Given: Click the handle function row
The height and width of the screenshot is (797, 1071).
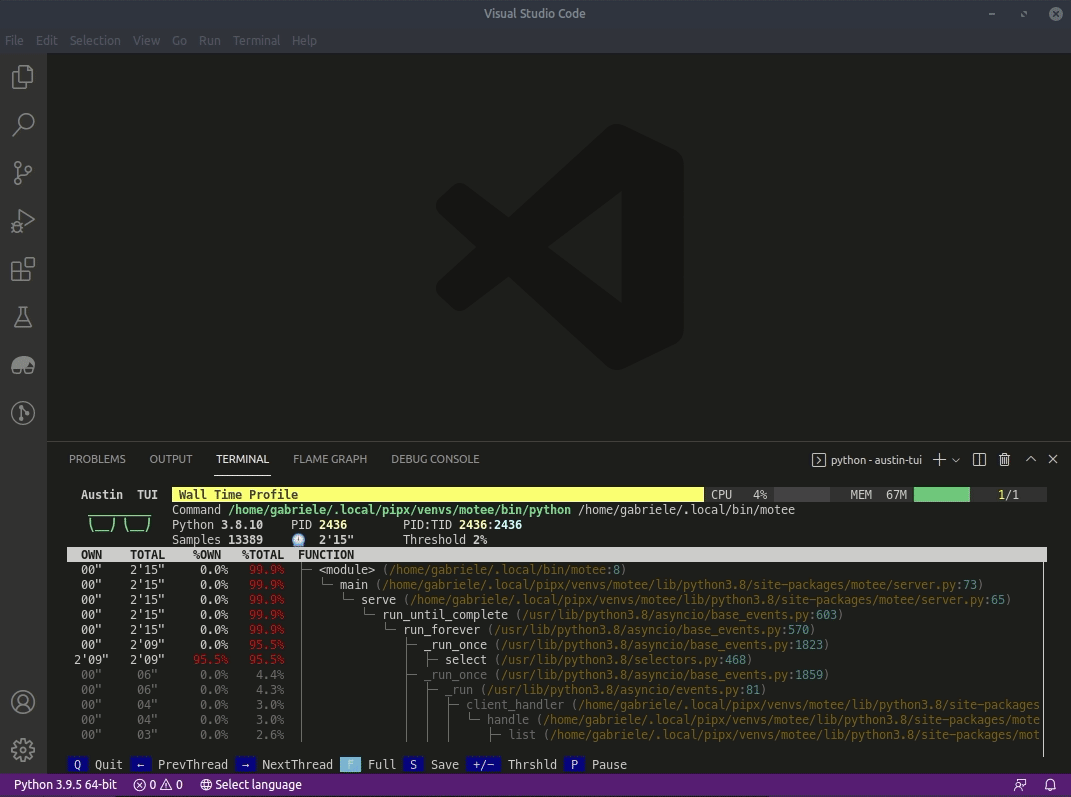Looking at the screenshot, I should (556, 720).
